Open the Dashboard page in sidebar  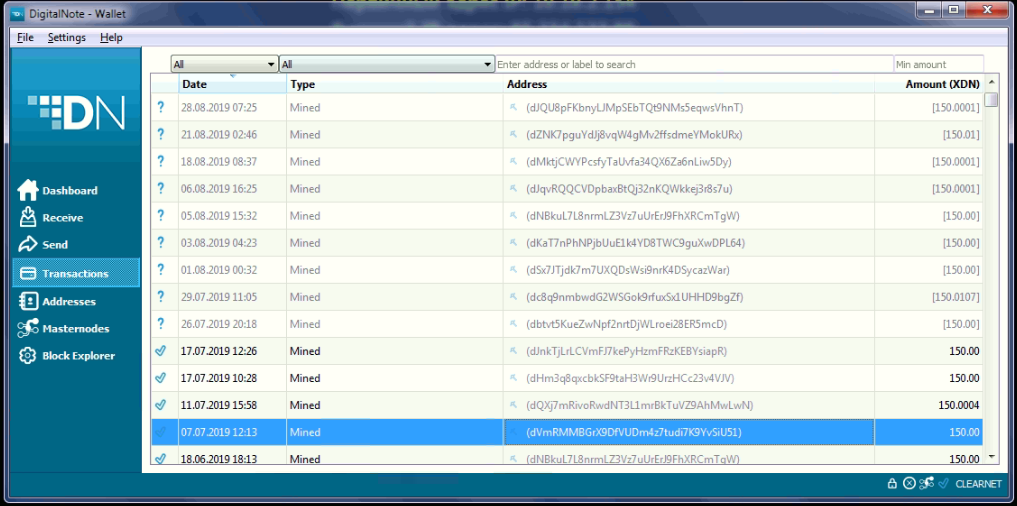tap(58, 191)
